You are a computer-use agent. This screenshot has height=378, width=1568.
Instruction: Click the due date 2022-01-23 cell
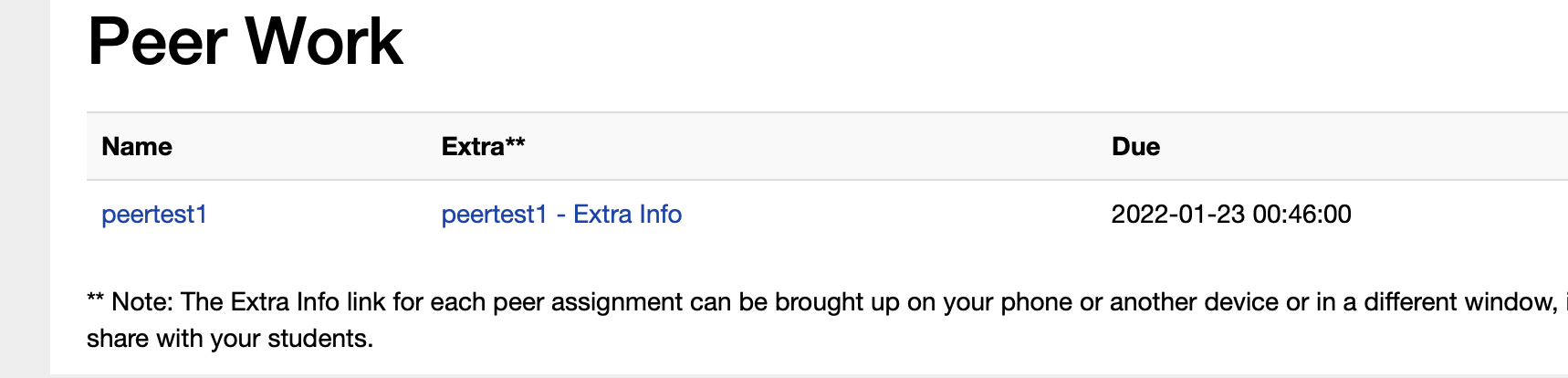[1177, 215]
